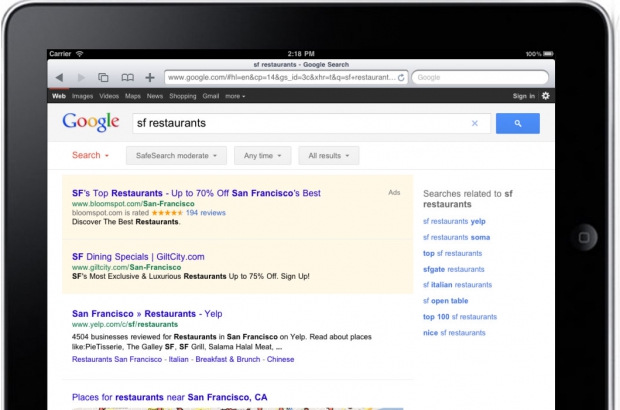
Task: Click the Google logo
Action: 91,122
